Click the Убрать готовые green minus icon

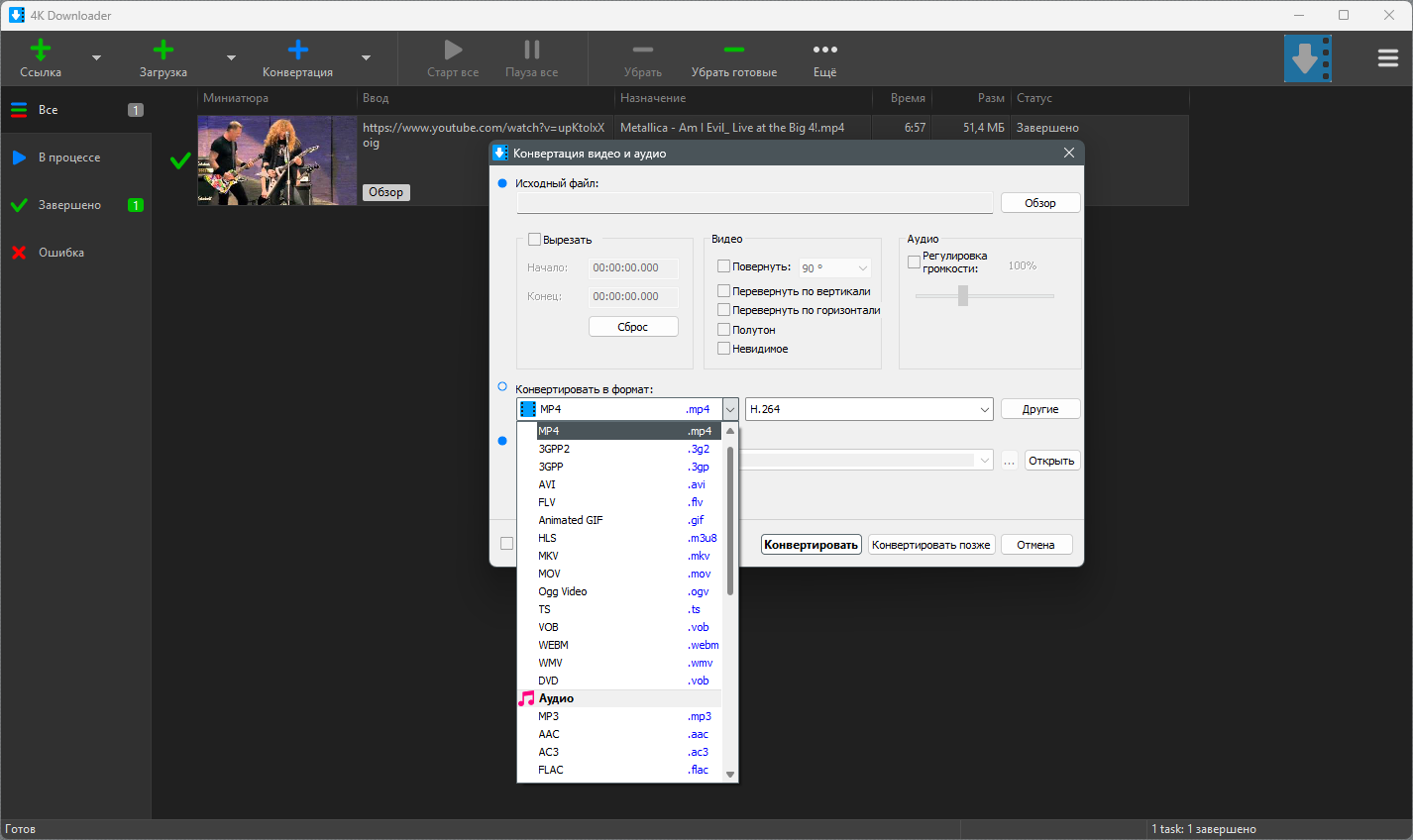pyautogui.click(x=734, y=50)
